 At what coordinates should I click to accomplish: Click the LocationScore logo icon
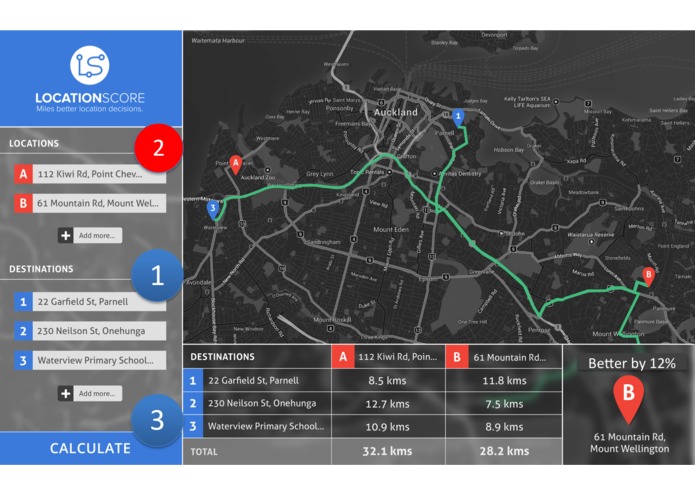(x=90, y=65)
